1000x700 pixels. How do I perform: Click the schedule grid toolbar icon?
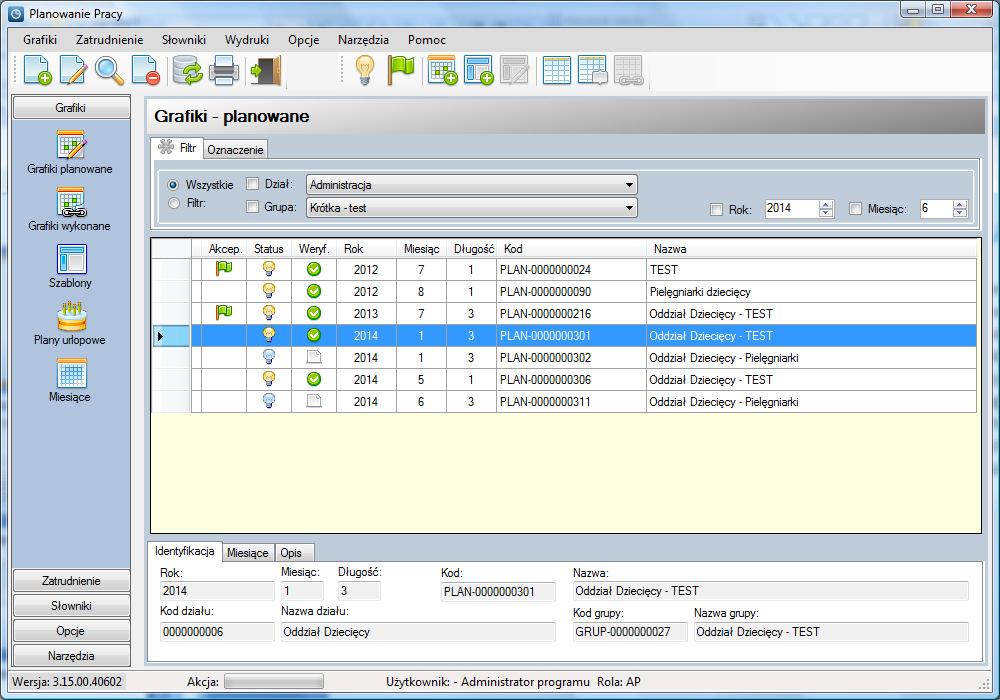[556, 70]
